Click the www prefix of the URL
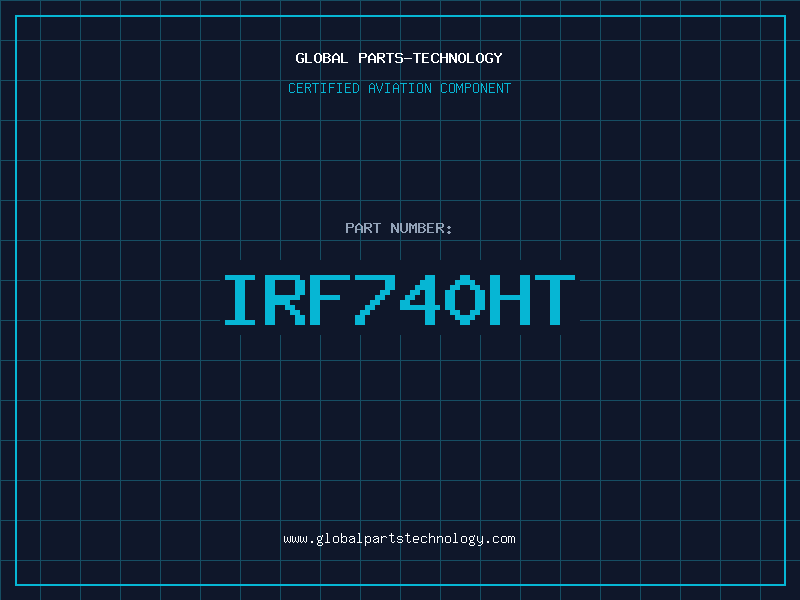 295,539
